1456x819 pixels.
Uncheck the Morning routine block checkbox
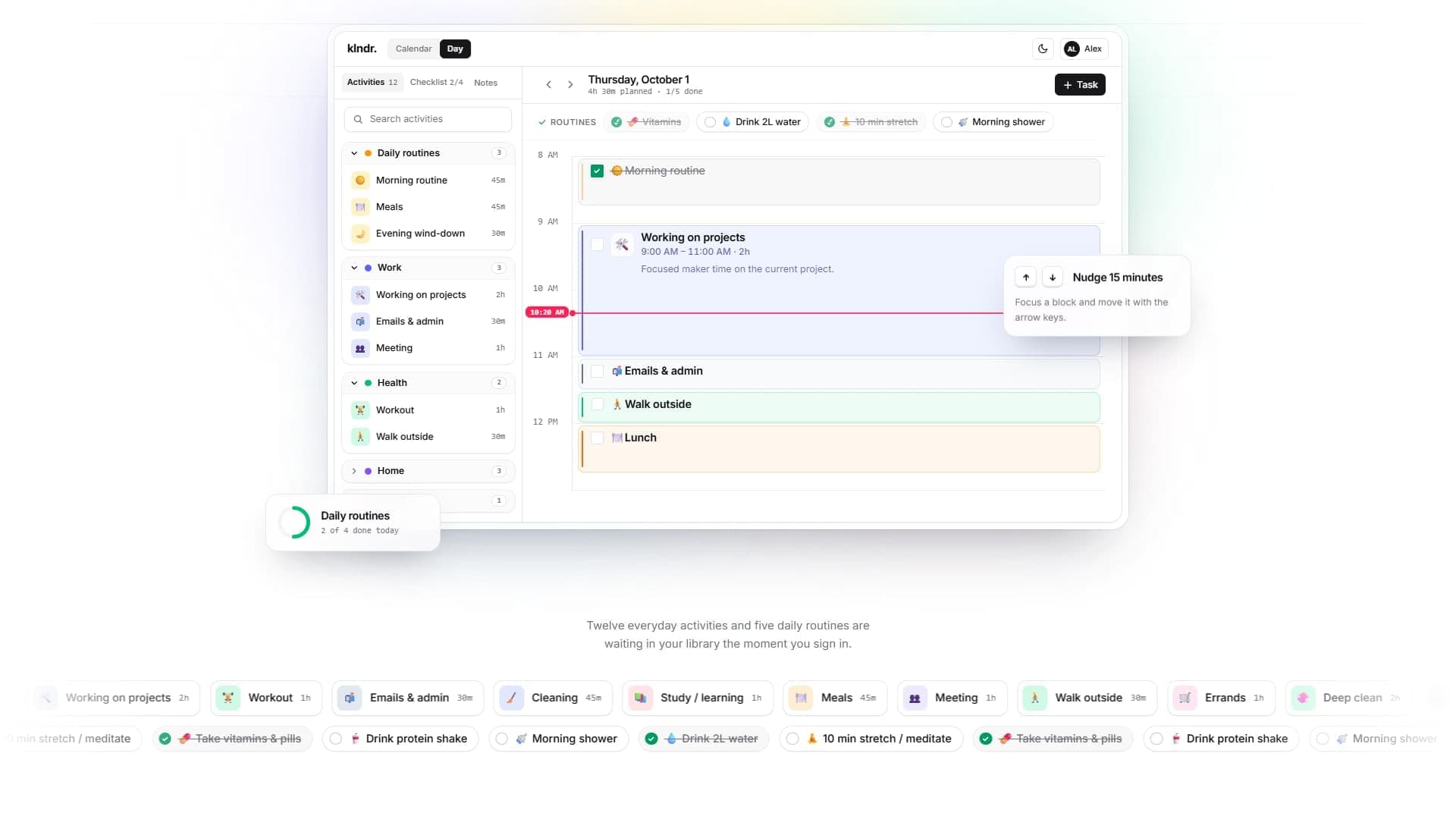click(597, 171)
